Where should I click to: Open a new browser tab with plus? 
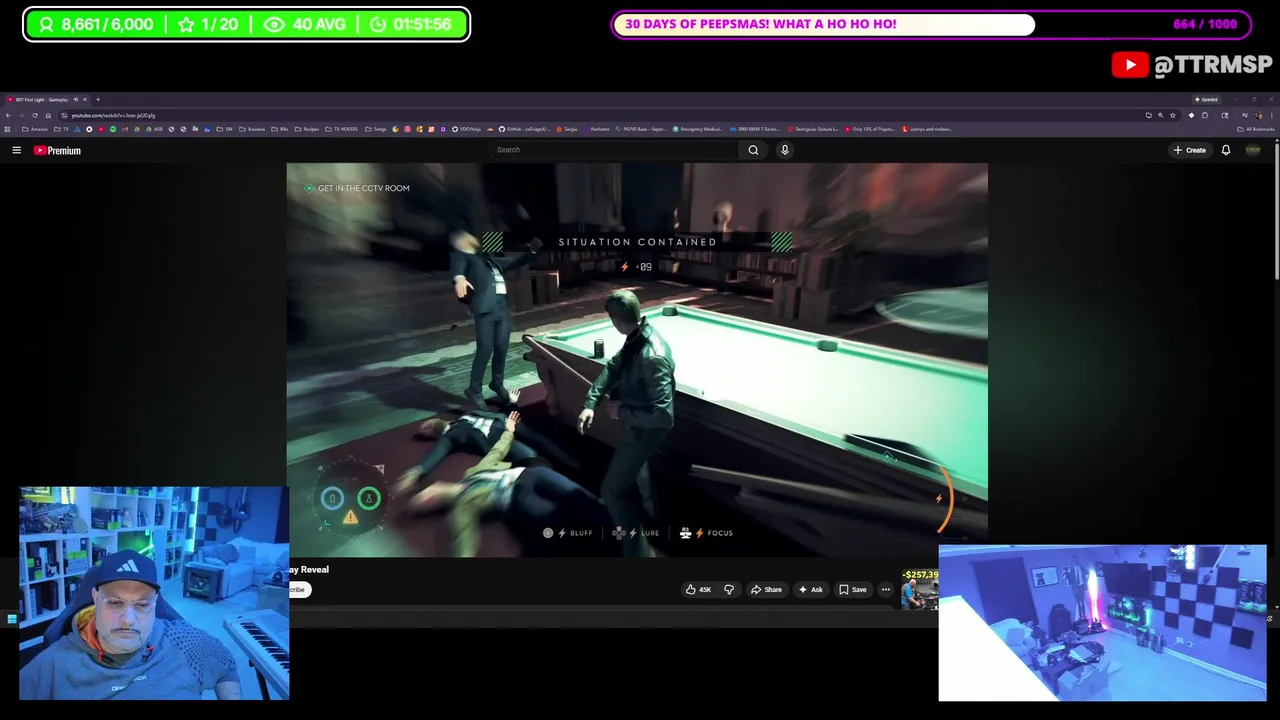(x=98, y=99)
